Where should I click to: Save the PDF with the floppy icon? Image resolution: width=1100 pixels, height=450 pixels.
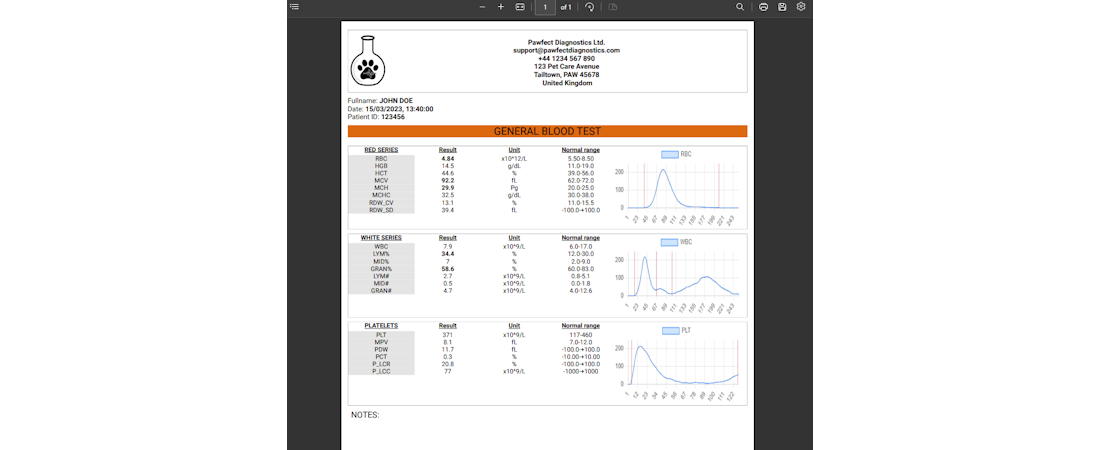[782, 7]
